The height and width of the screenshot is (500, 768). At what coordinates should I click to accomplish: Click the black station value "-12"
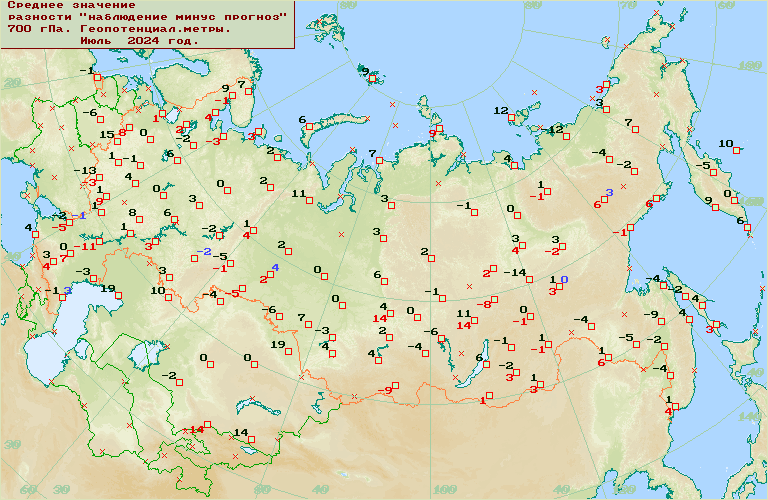click(x=552, y=130)
